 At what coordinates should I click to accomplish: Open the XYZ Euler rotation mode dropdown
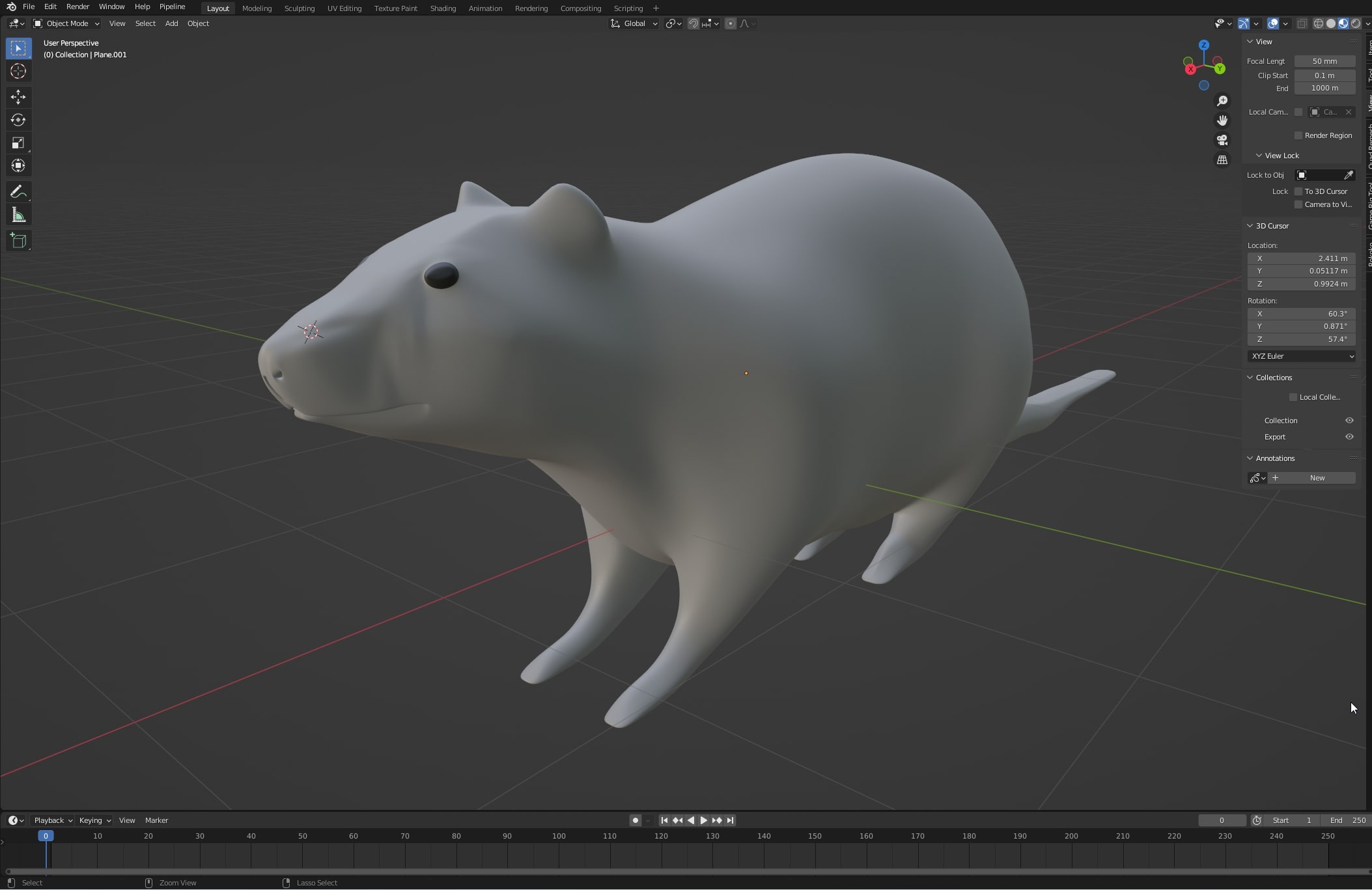[1302, 356]
